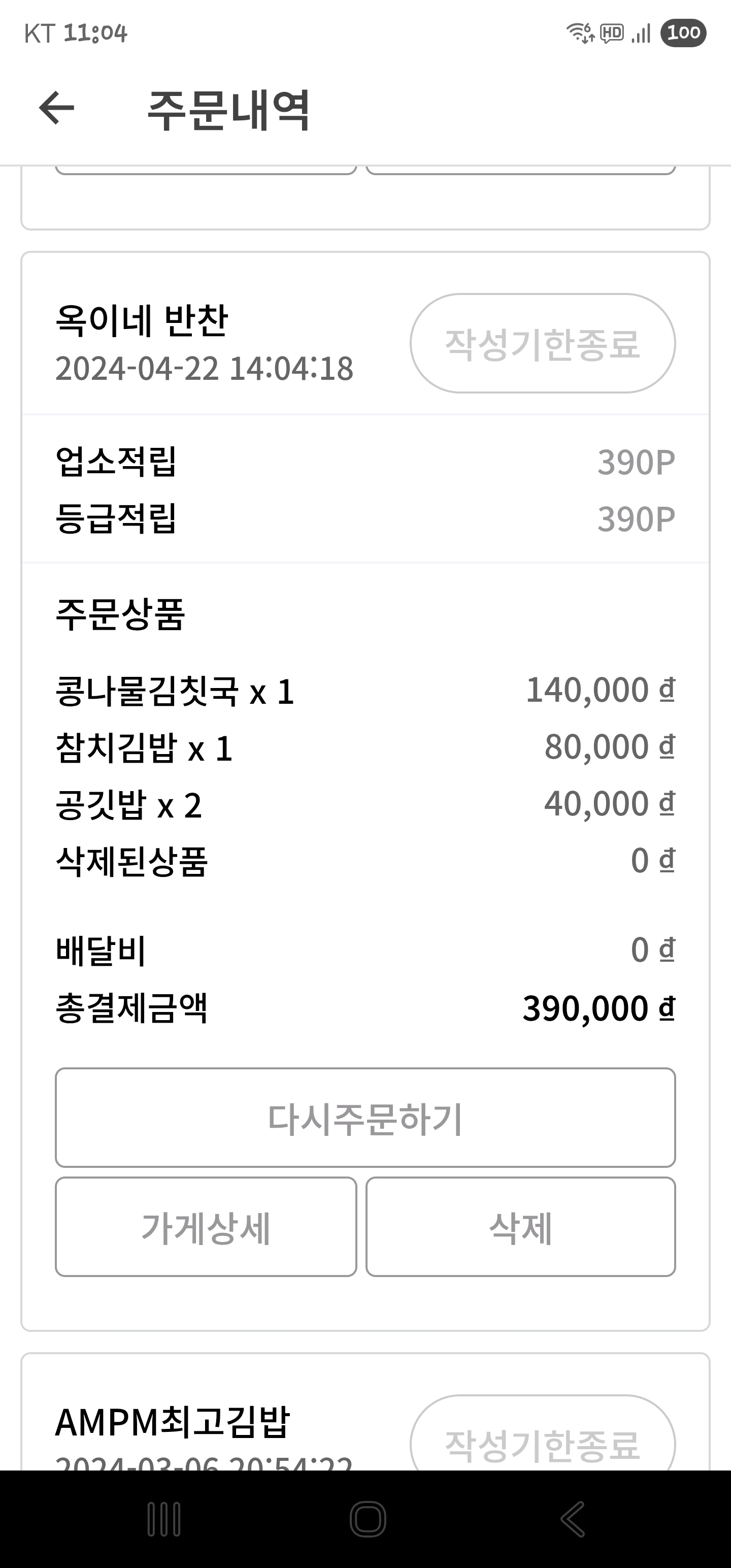Tap the back arrow in header
The width and height of the screenshot is (731, 1568).
click(57, 108)
